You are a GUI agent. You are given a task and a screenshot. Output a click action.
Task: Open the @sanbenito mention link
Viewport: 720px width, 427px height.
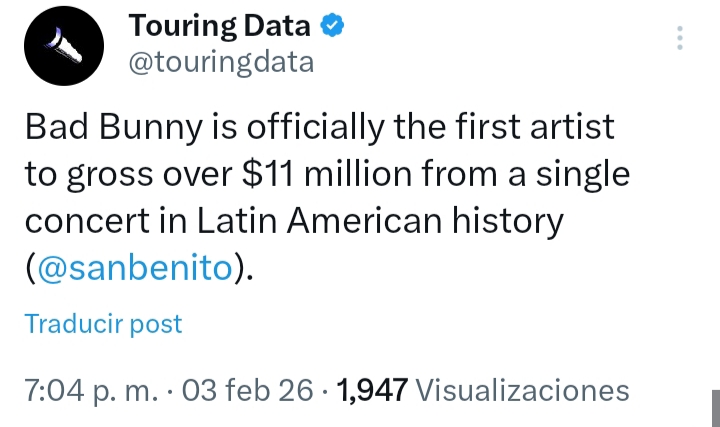(x=136, y=267)
